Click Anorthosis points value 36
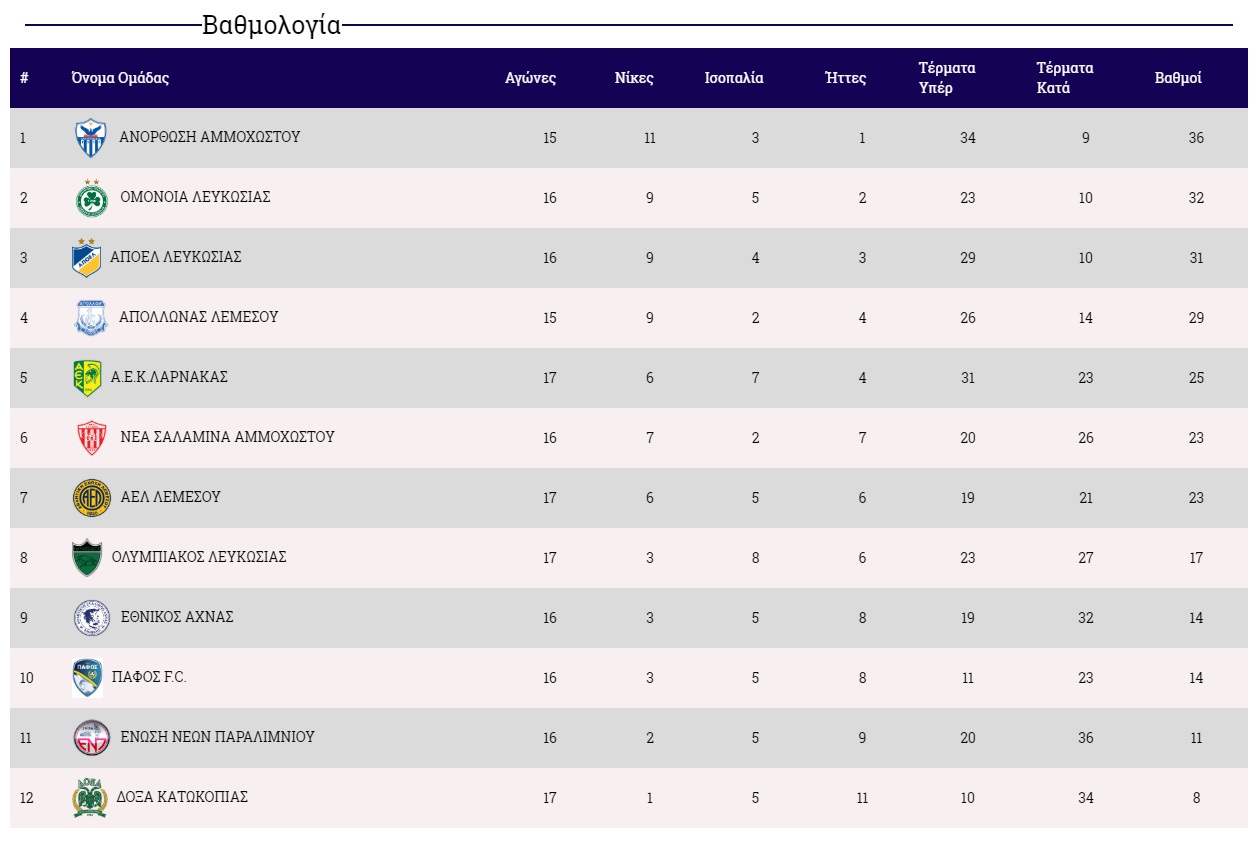1251x849 pixels. click(x=1196, y=138)
